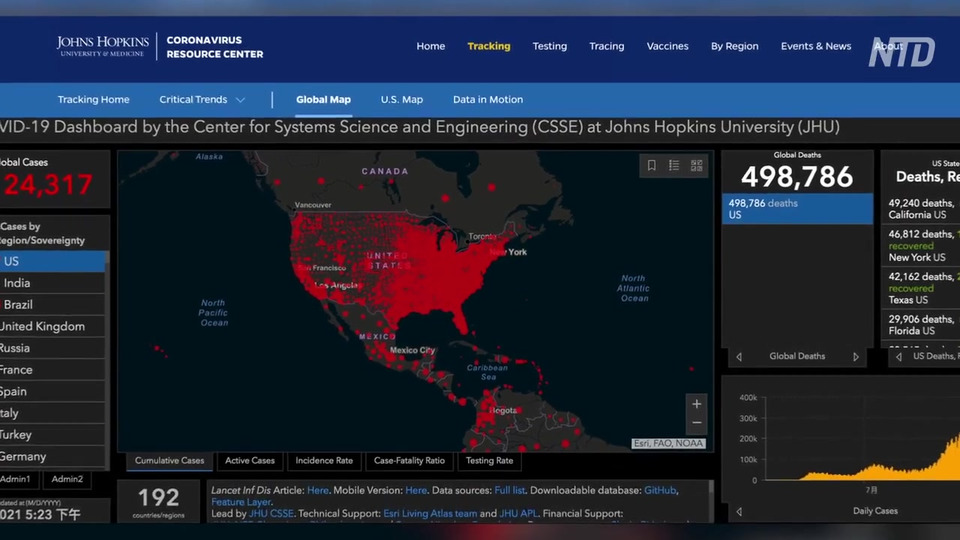This screenshot has width=960, height=540.
Task: Open the Lancet article Here link
Action: (x=318, y=490)
